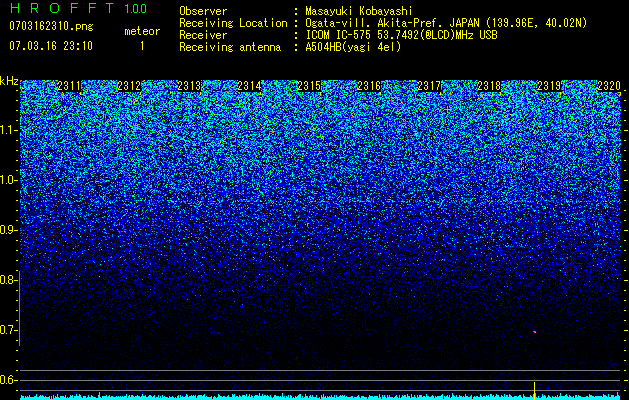
Task: Click the Receiver label
Action: (203, 35)
